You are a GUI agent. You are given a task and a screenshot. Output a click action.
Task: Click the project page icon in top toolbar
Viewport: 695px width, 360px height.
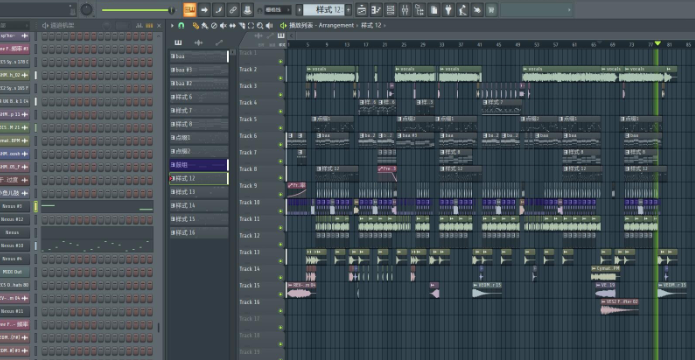[434, 10]
